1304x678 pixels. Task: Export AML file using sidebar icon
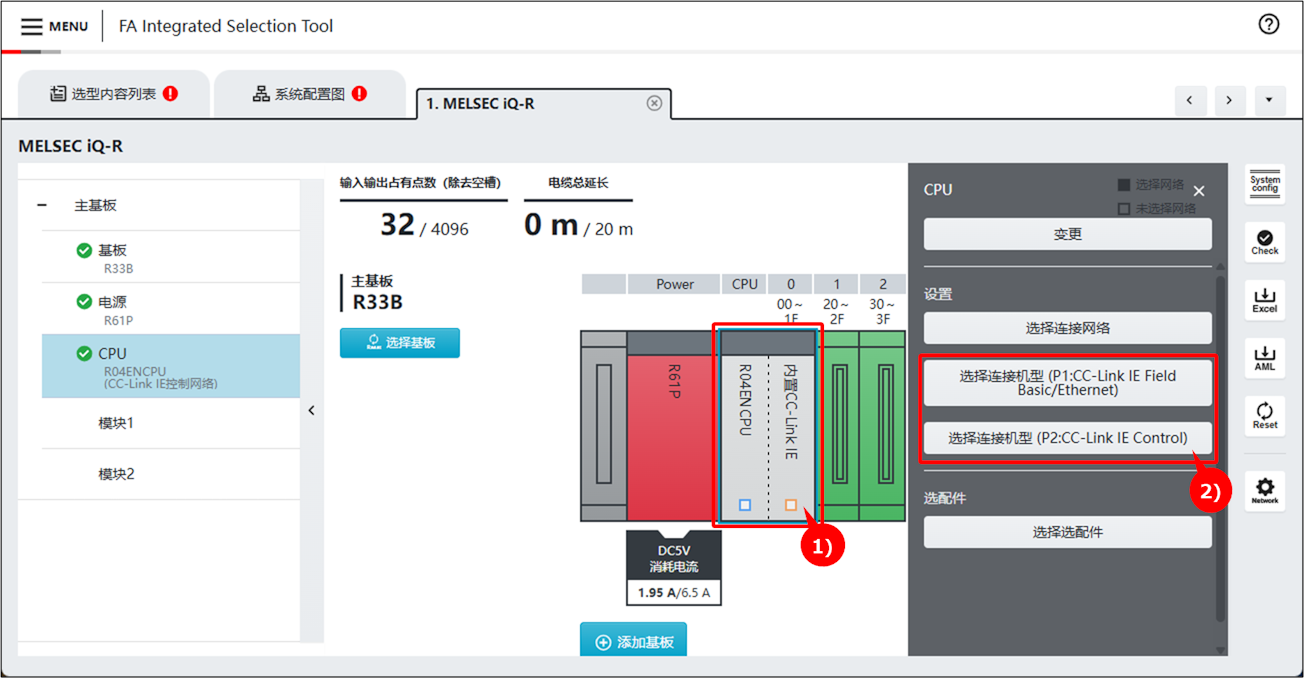click(x=1264, y=357)
